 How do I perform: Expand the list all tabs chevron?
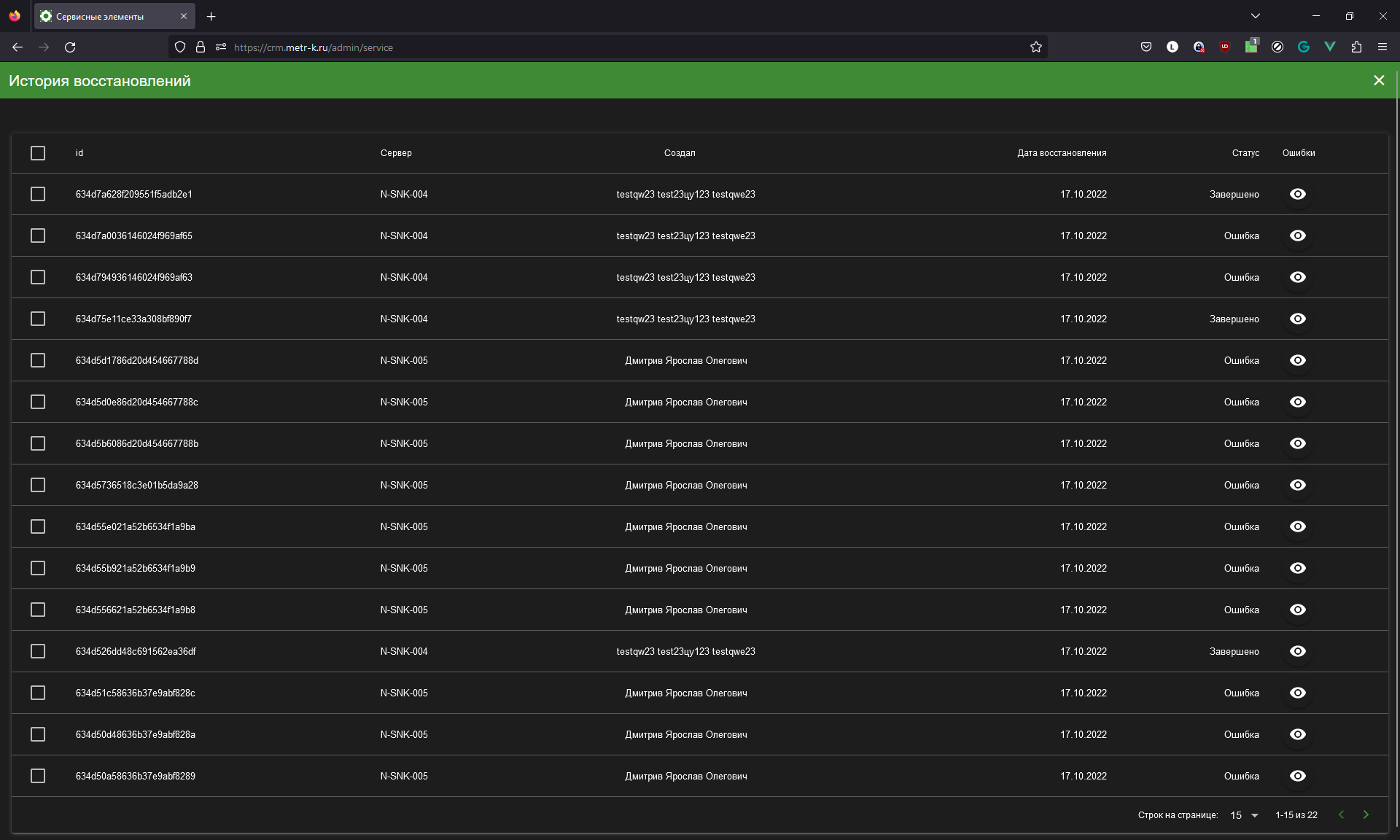1256,16
